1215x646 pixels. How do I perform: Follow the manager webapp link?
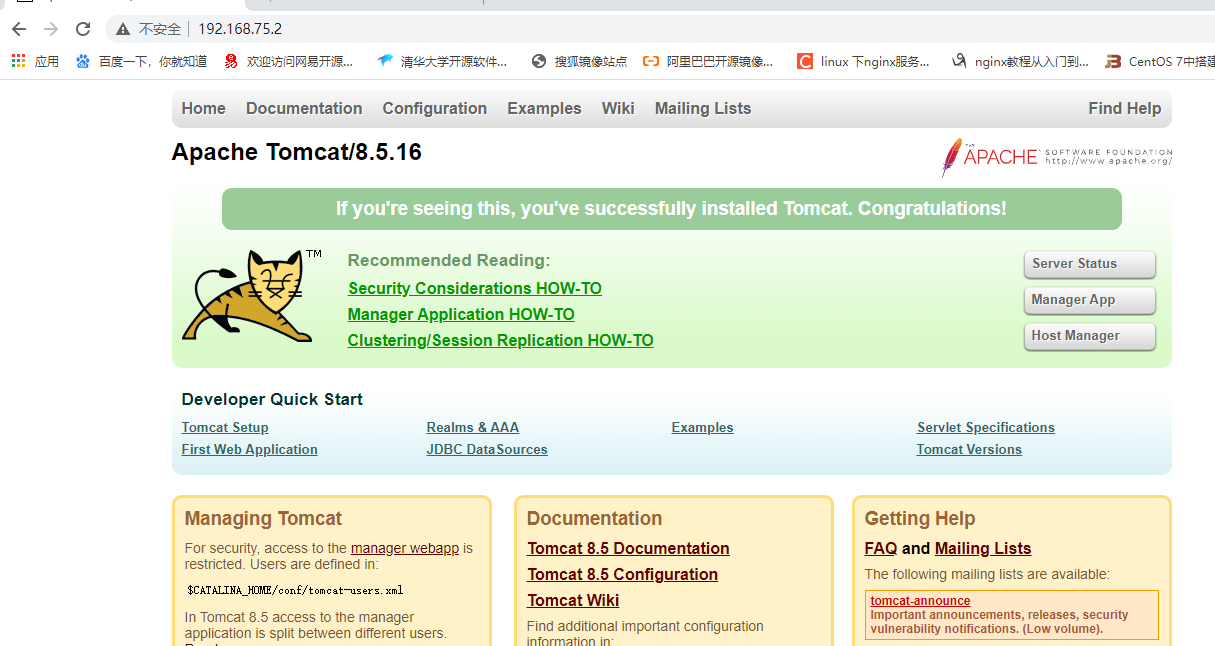(x=405, y=548)
